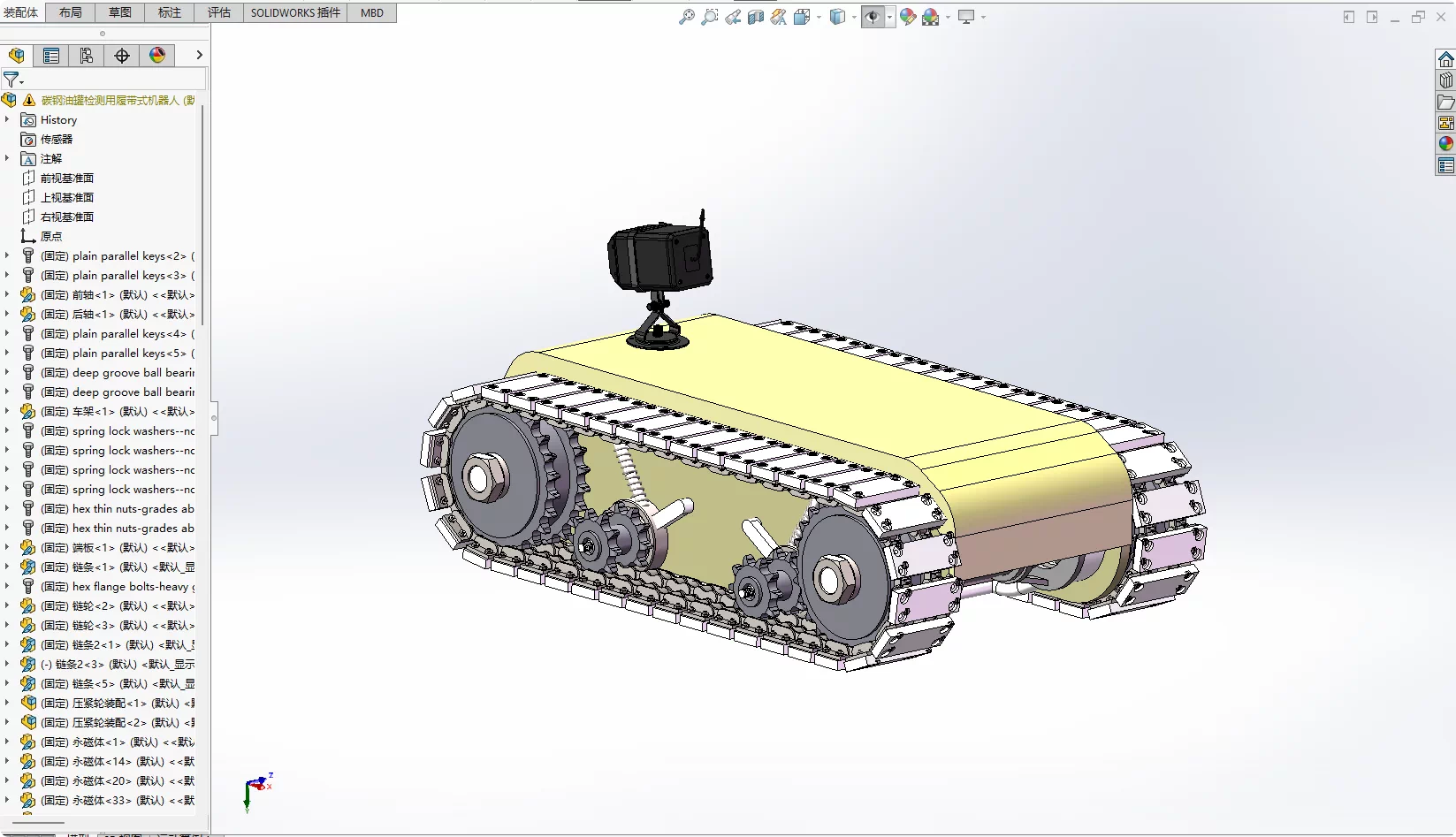Open the feature tree filter funnel
This screenshot has height=837, width=1456.
click(12, 80)
